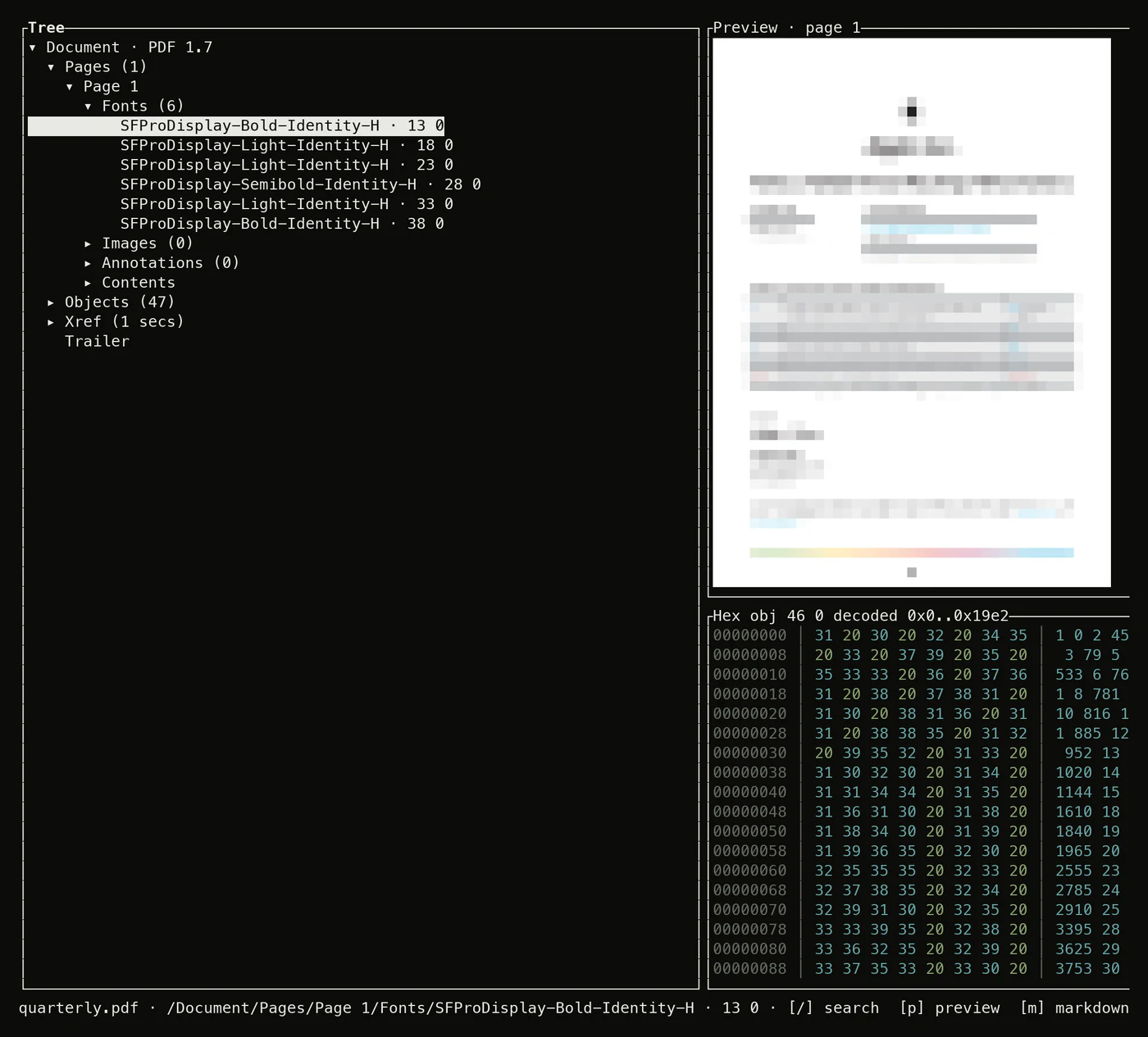
Task: Click hex offset 00000000
Action: 749,635
